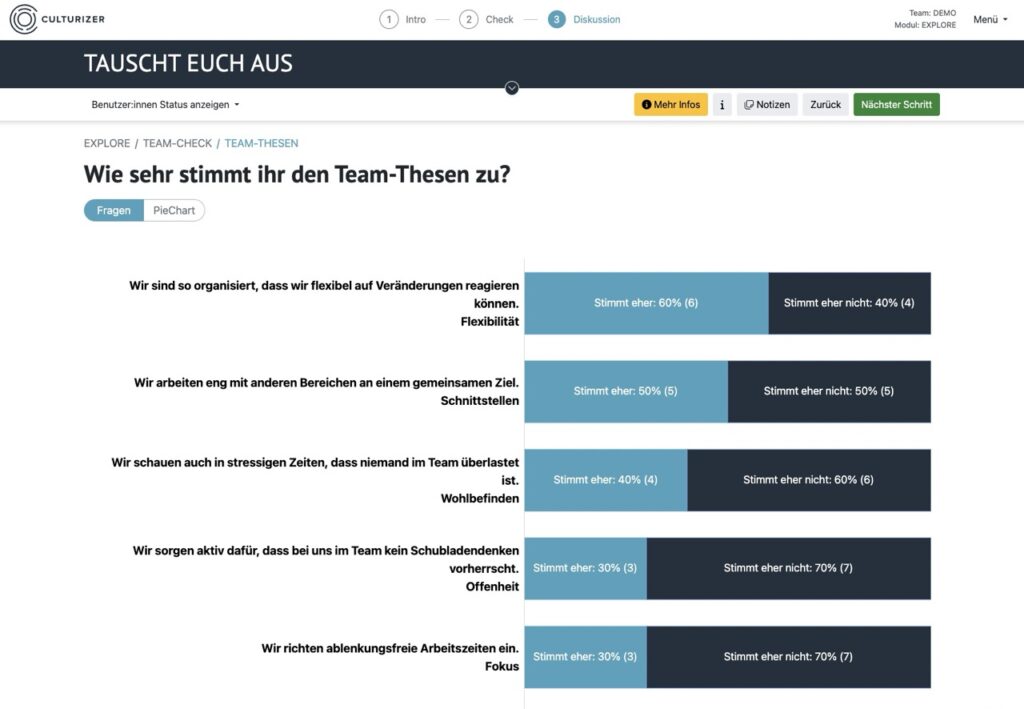
Task: Open the Notizen notes panel
Action: pos(767,104)
